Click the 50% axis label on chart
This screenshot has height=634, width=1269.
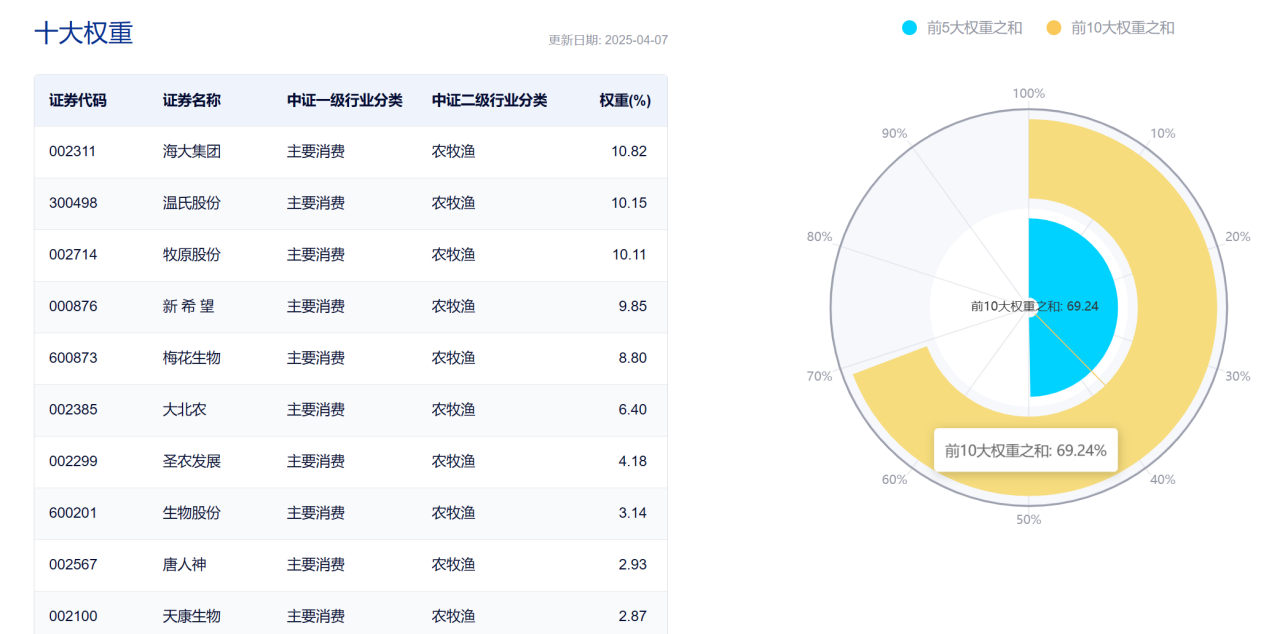[1029, 520]
